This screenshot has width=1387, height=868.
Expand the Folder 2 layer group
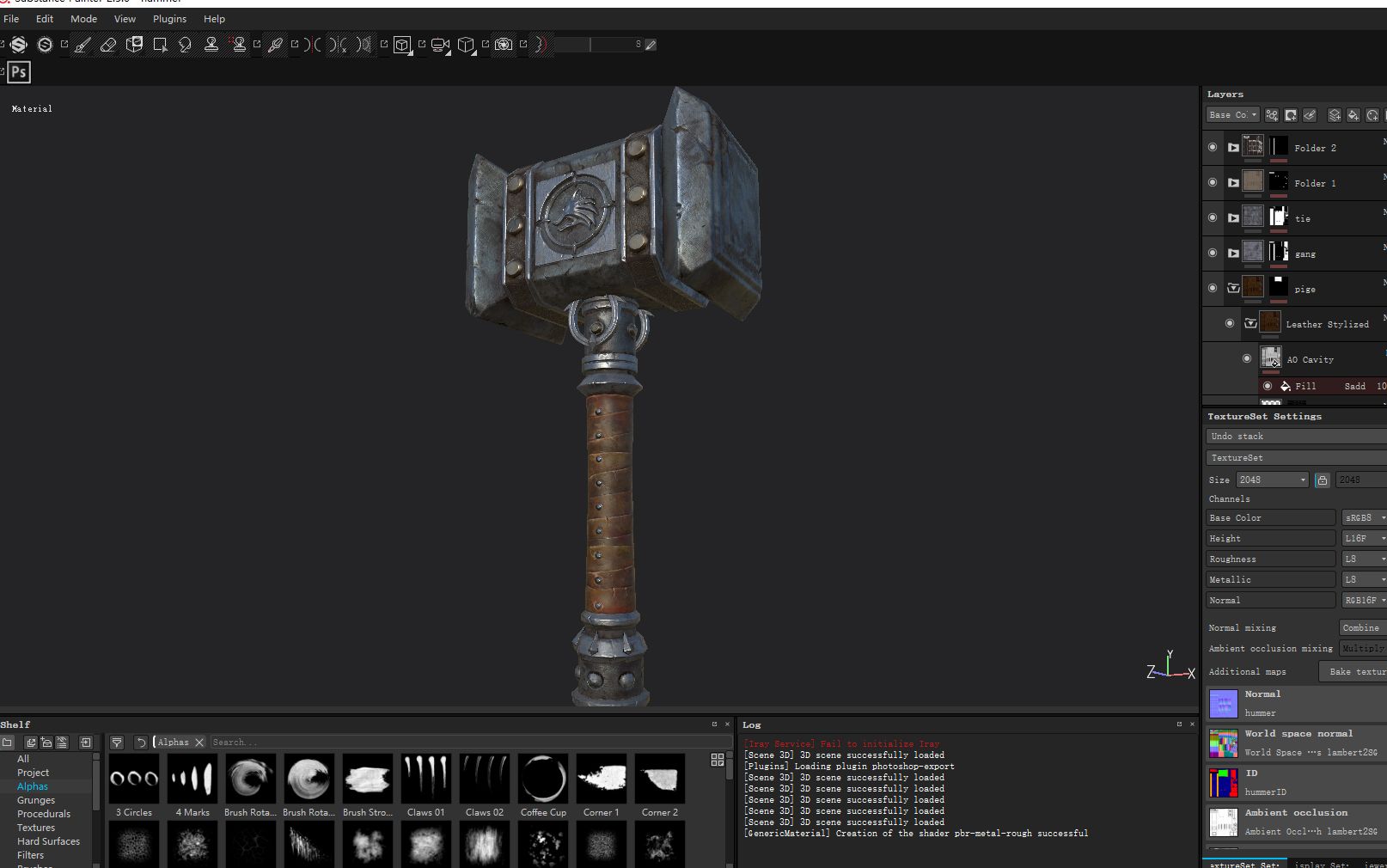1233,148
